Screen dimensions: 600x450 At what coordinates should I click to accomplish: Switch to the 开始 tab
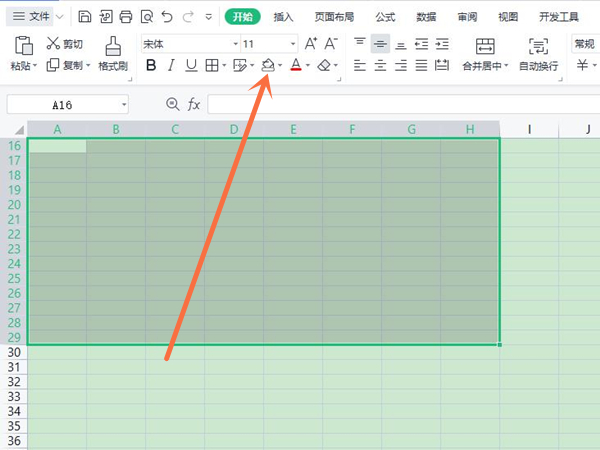coord(243,17)
